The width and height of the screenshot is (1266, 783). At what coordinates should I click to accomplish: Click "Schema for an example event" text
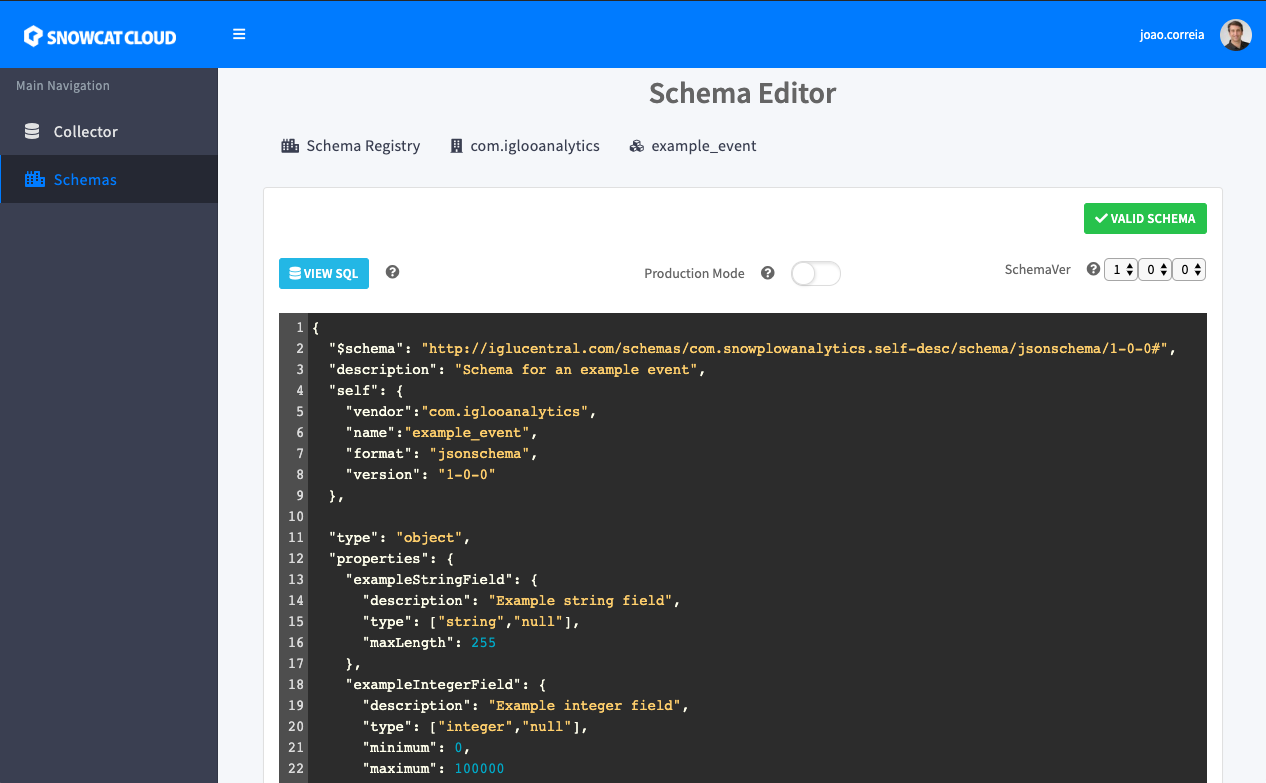click(576, 369)
